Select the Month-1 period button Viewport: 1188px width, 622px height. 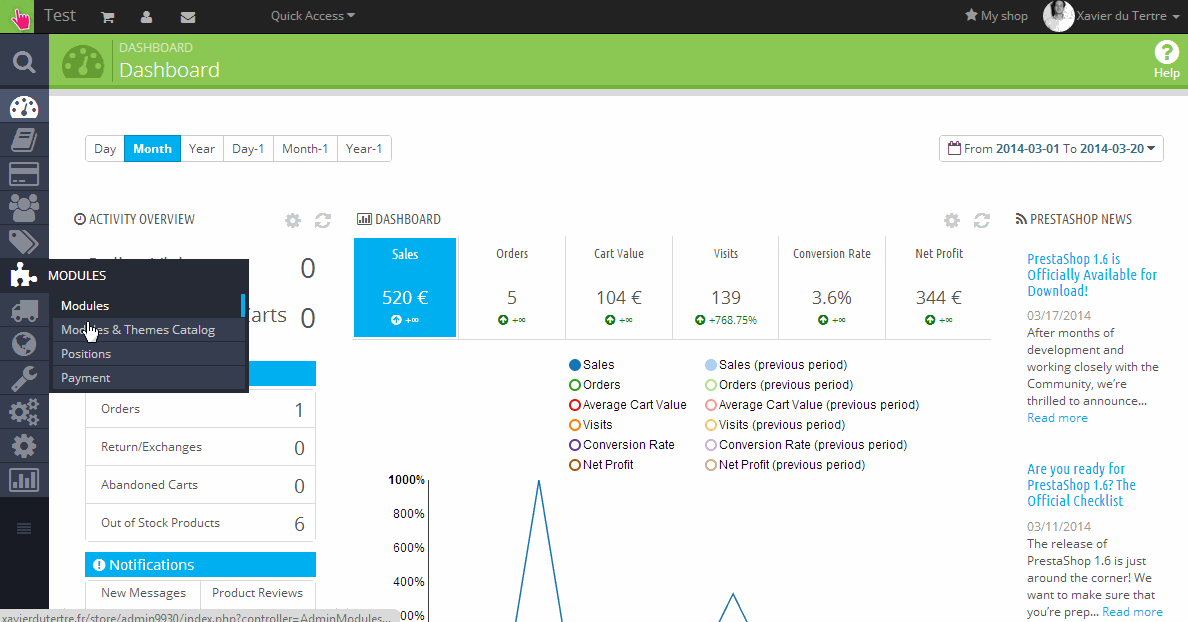click(x=305, y=148)
